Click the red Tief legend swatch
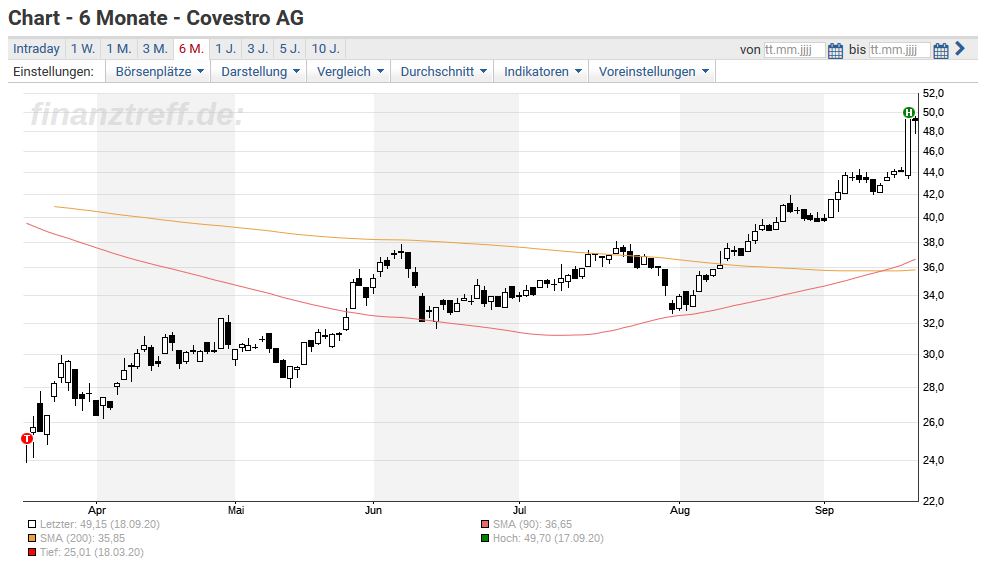Image resolution: width=985 pixels, height=573 pixels. 32,553
